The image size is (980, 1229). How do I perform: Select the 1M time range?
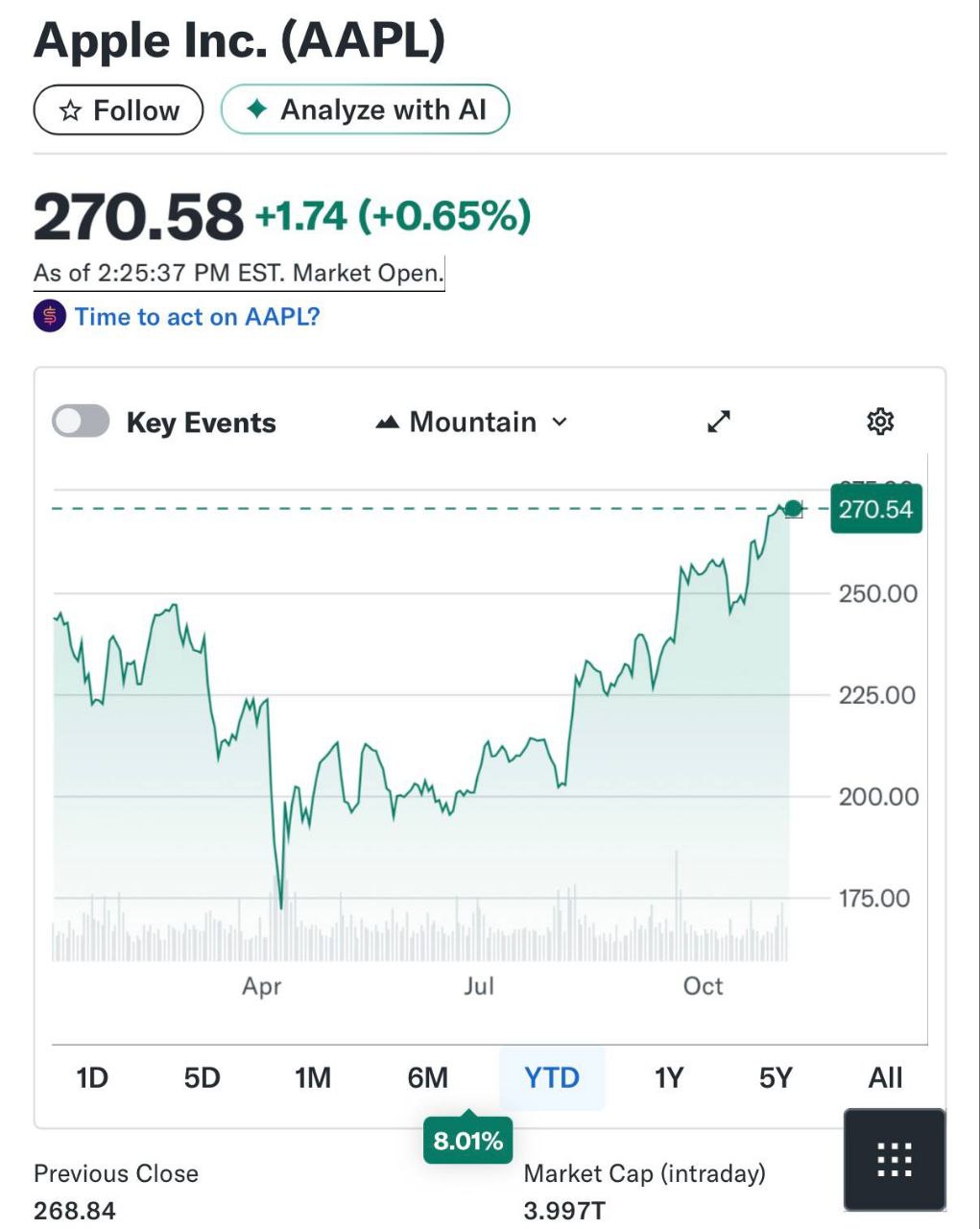313,1077
